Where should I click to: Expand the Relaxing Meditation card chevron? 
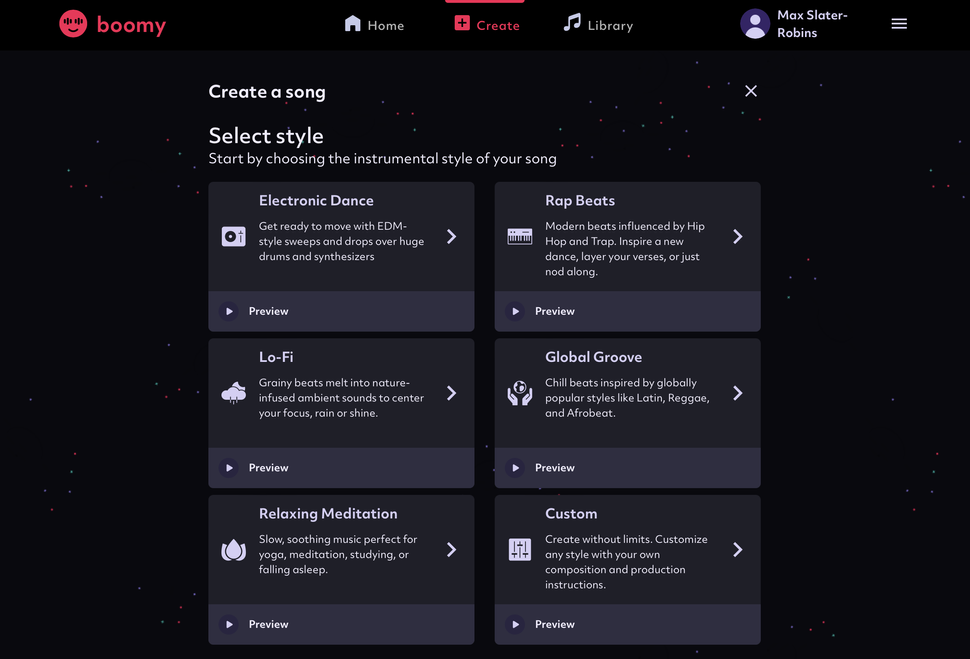point(451,550)
